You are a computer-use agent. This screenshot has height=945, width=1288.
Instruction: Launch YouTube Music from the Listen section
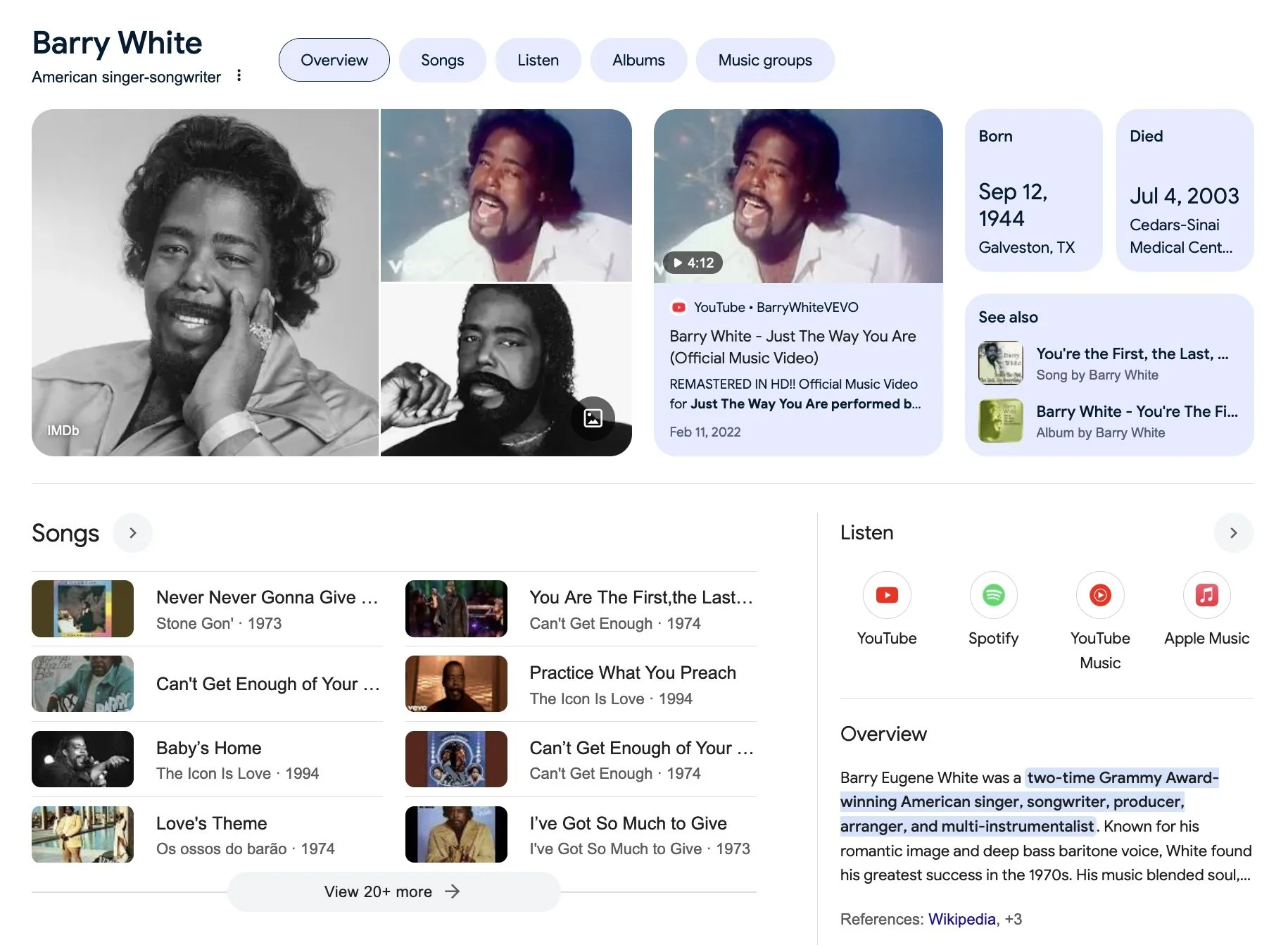pyautogui.click(x=1100, y=595)
